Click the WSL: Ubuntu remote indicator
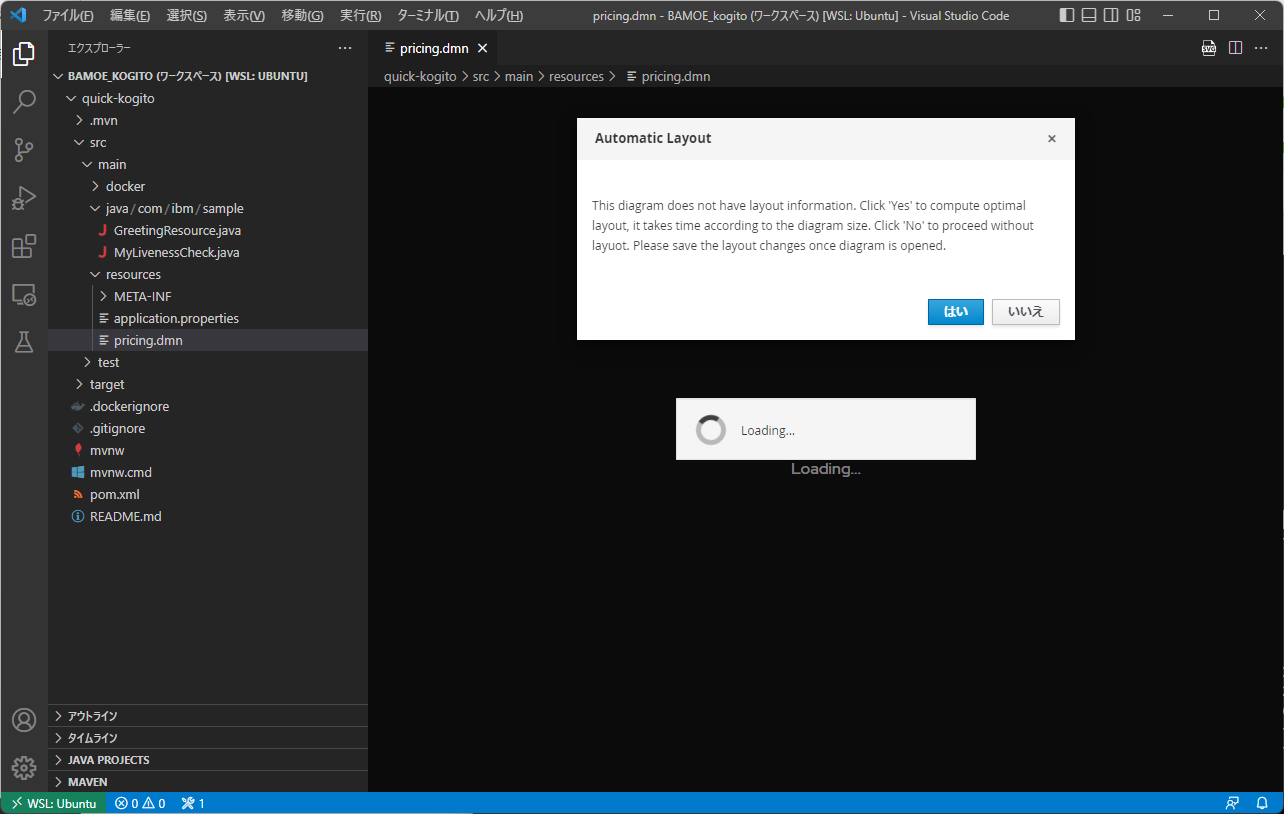This screenshot has width=1284, height=814. click(x=53, y=803)
